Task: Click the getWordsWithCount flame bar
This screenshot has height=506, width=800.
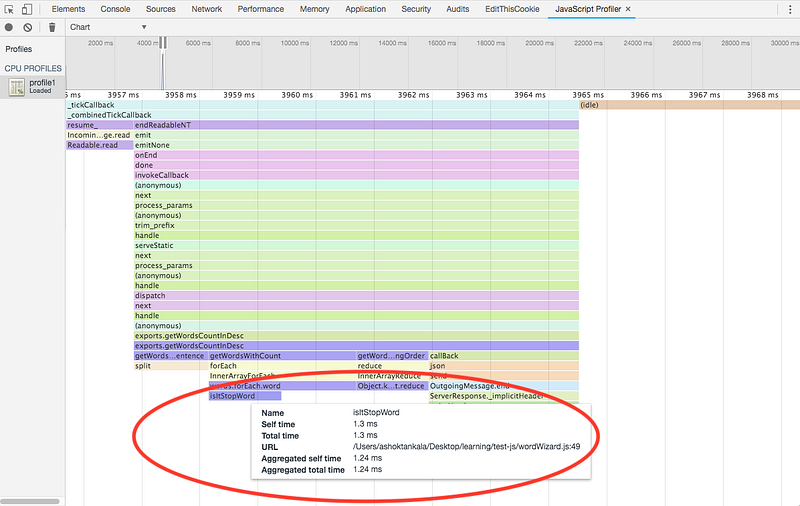Action: pyautogui.click(x=281, y=356)
